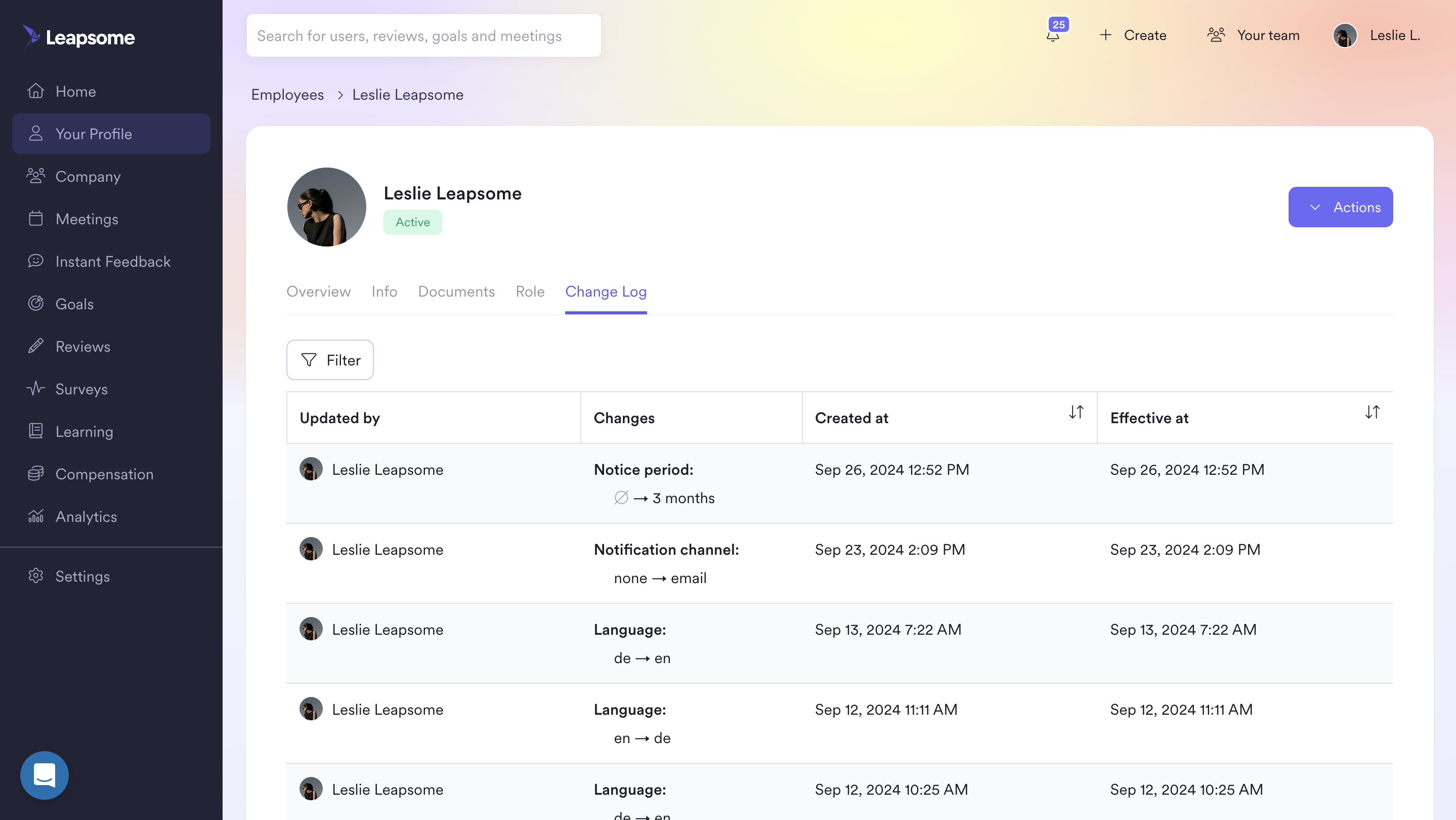Click 'Notification channel:' label
This screenshot has width=1456, height=820.
pos(666,549)
